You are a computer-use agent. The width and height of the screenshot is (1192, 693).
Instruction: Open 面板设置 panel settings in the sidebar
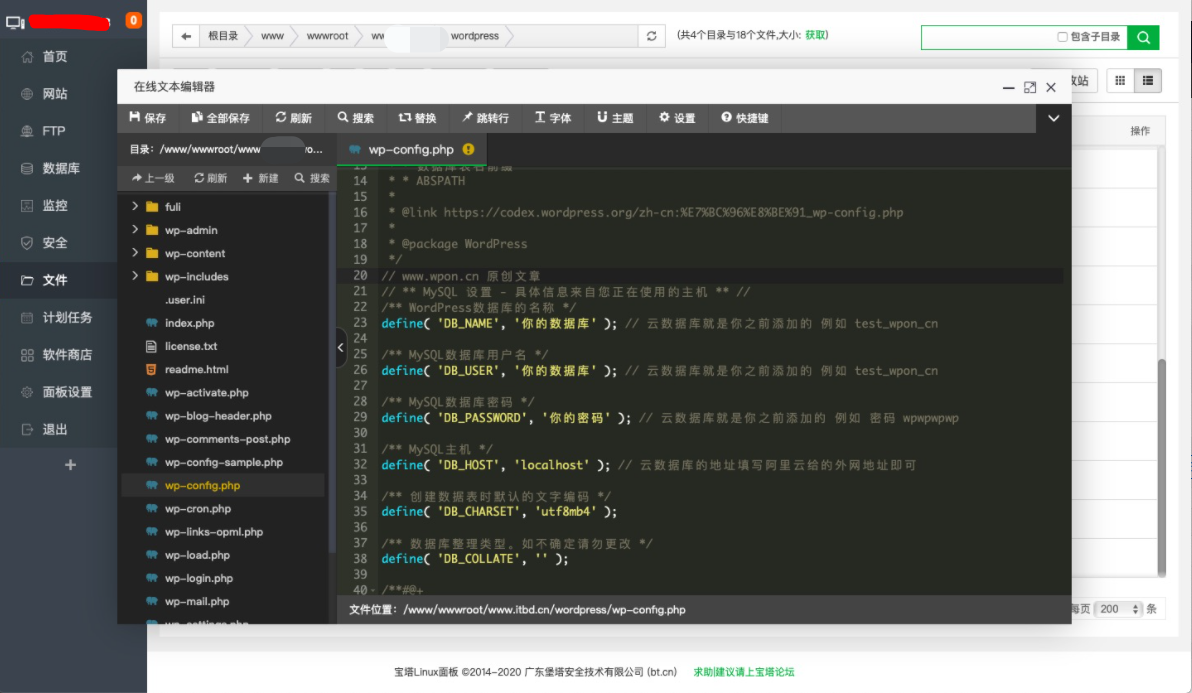point(67,391)
